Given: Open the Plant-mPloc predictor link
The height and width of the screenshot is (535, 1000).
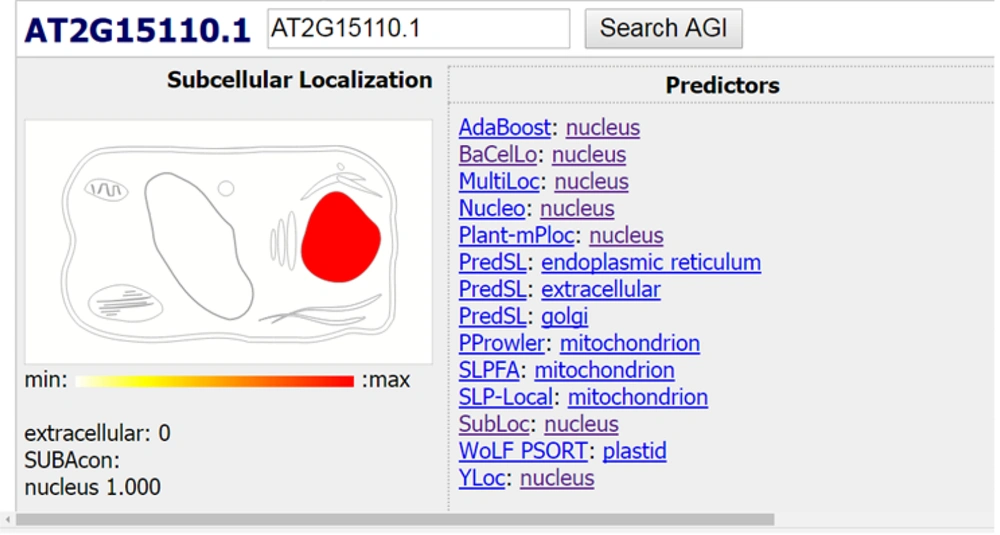Looking at the screenshot, I should click(x=516, y=236).
